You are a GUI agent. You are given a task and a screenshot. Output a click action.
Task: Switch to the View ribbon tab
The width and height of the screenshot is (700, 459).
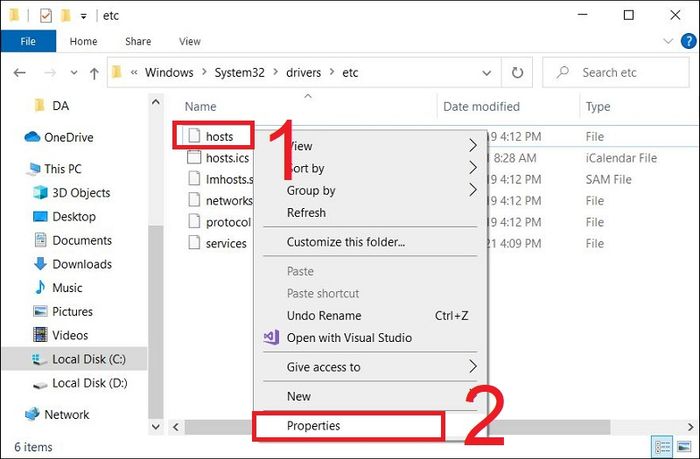pyautogui.click(x=190, y=42)
